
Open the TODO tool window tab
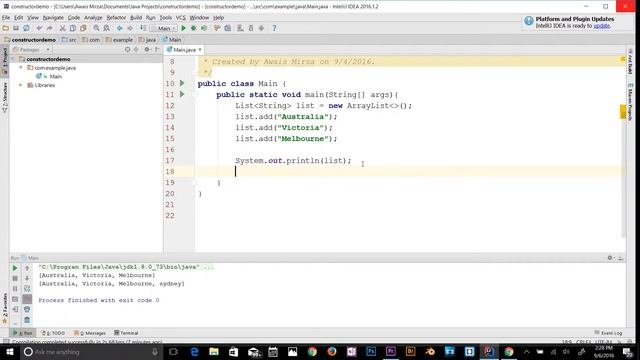click(53, 333)
